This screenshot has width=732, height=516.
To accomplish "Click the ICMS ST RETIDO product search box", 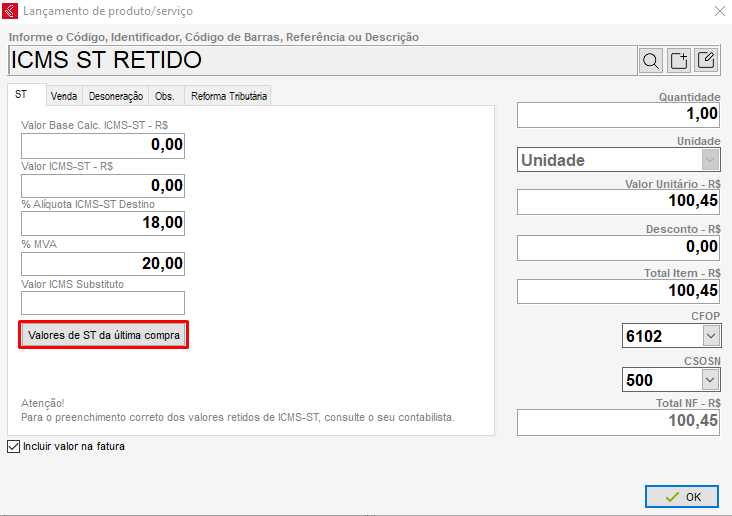I will 320,60.
